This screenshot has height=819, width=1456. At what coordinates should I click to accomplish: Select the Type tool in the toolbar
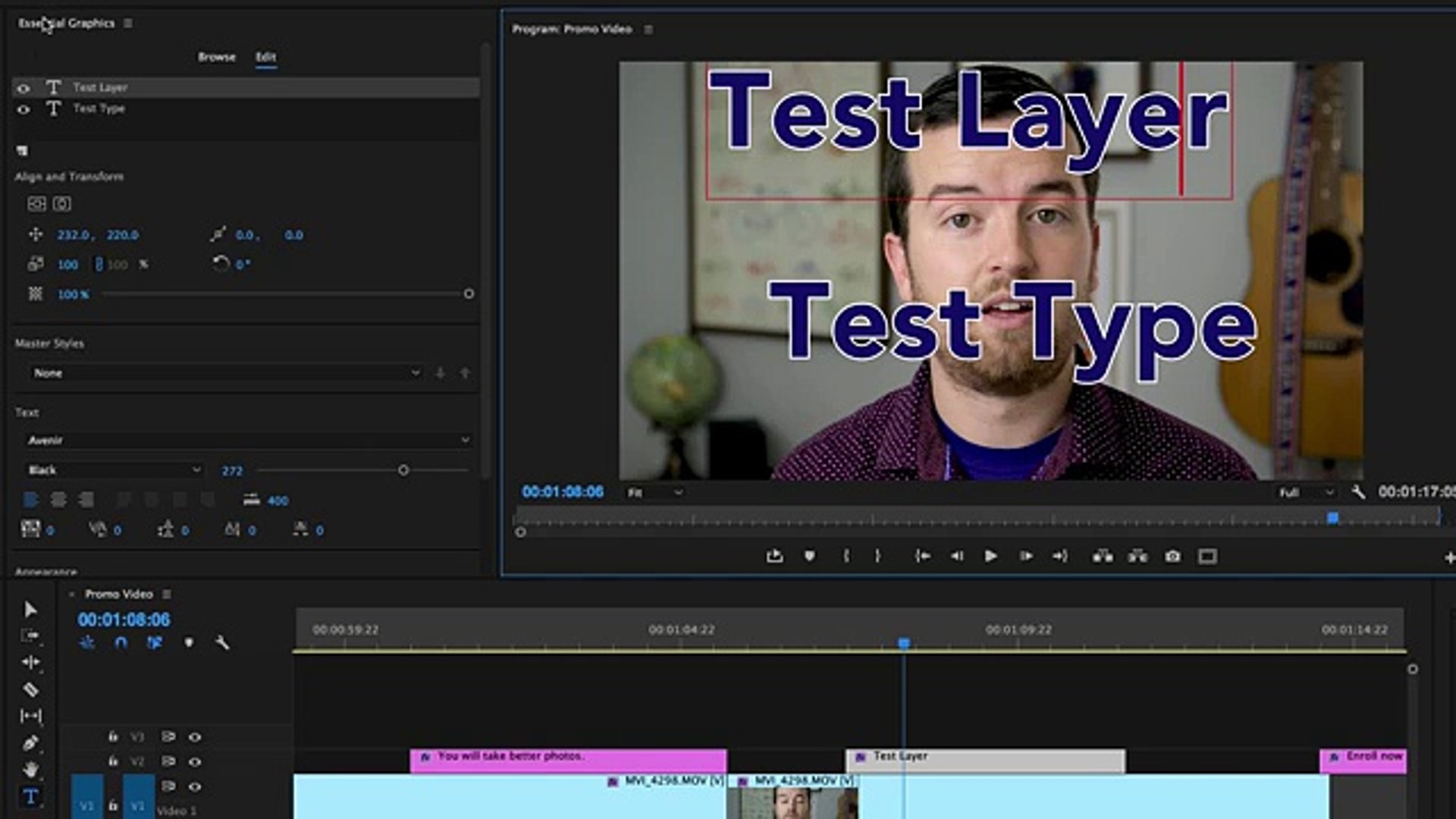click(x=30, y=796)
